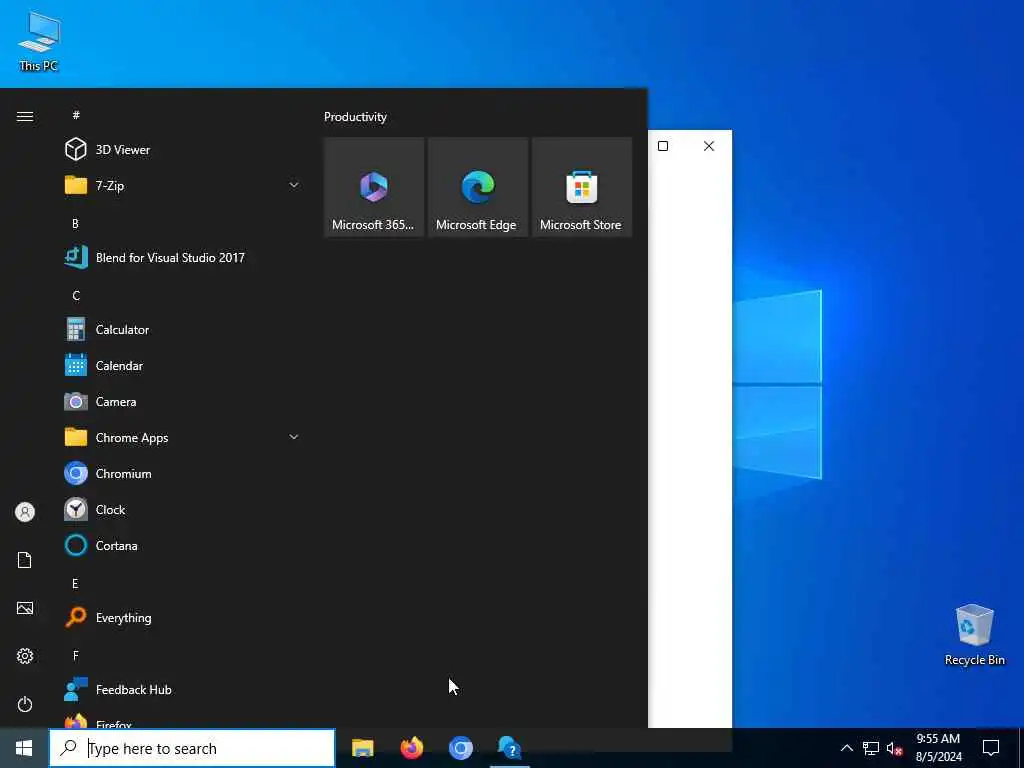Viewport: 1024px width, 768px height.
Task: Open the Microsoft Store tile
Action: click(x=582, y=187)
